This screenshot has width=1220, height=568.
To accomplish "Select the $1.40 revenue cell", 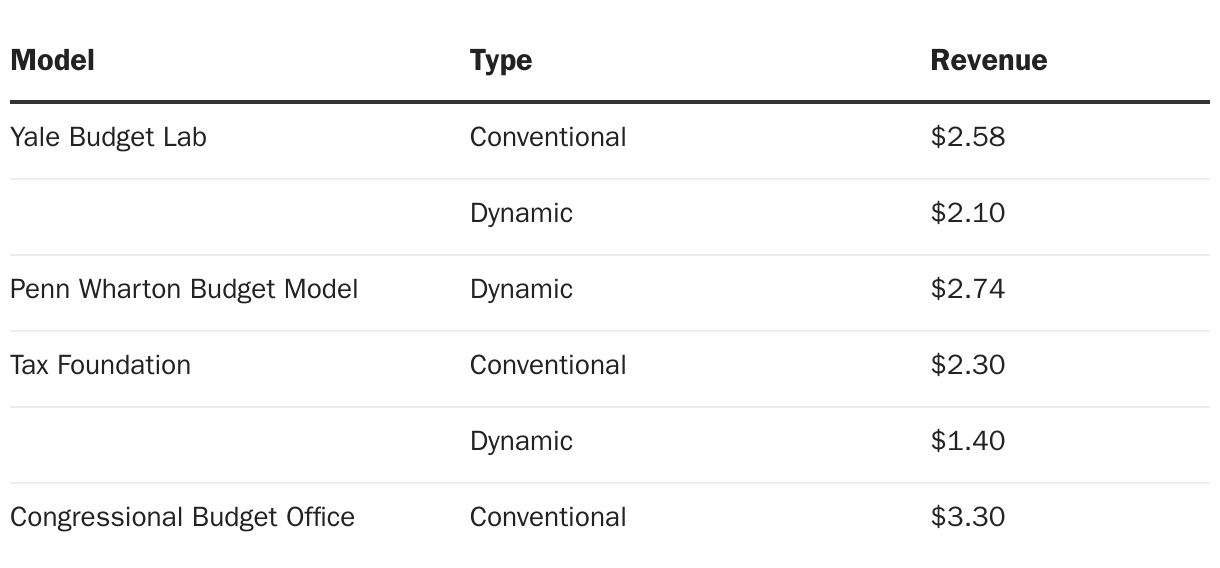I will click(967, 441).
